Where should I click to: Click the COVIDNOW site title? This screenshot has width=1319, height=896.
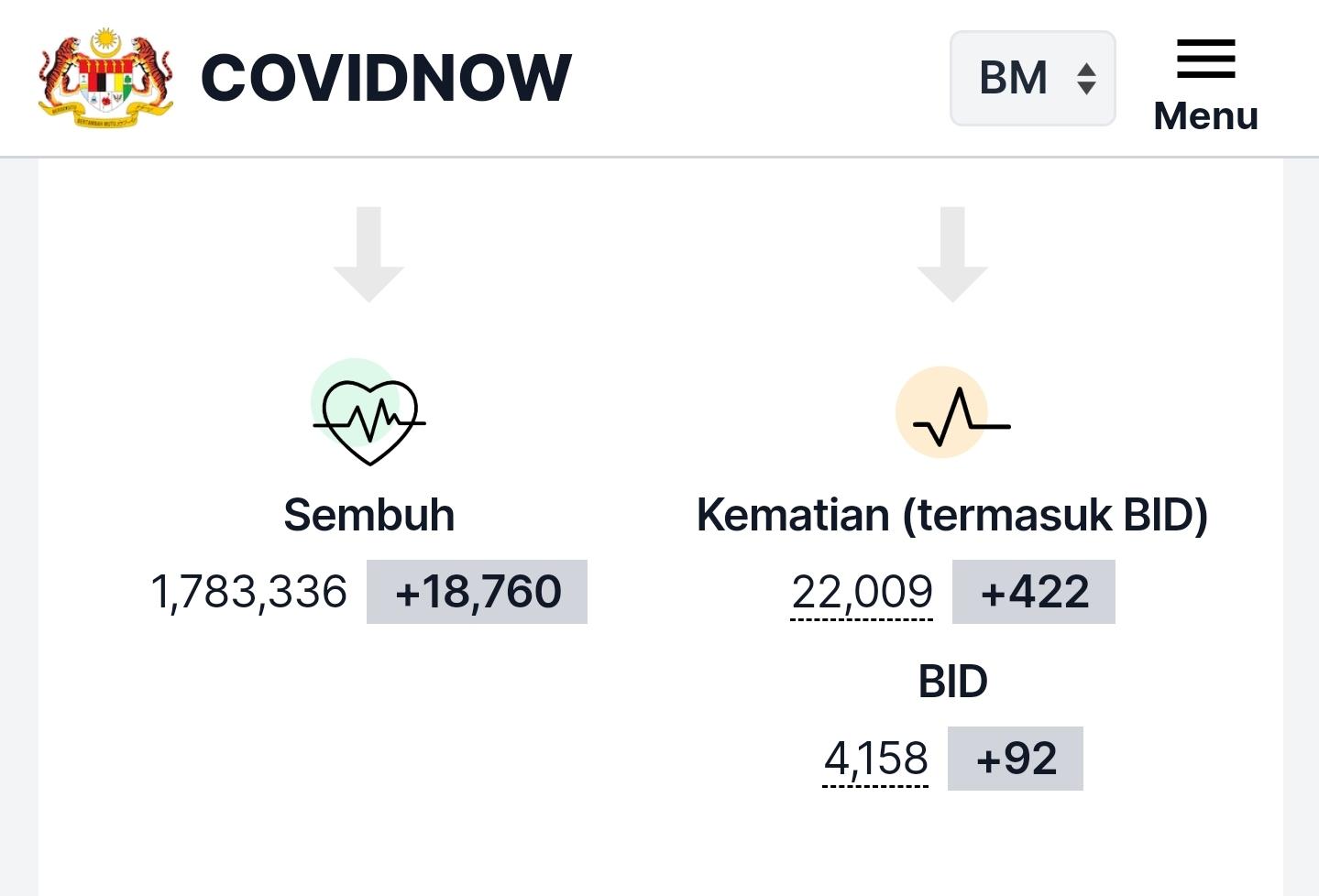tap(386, 78)
